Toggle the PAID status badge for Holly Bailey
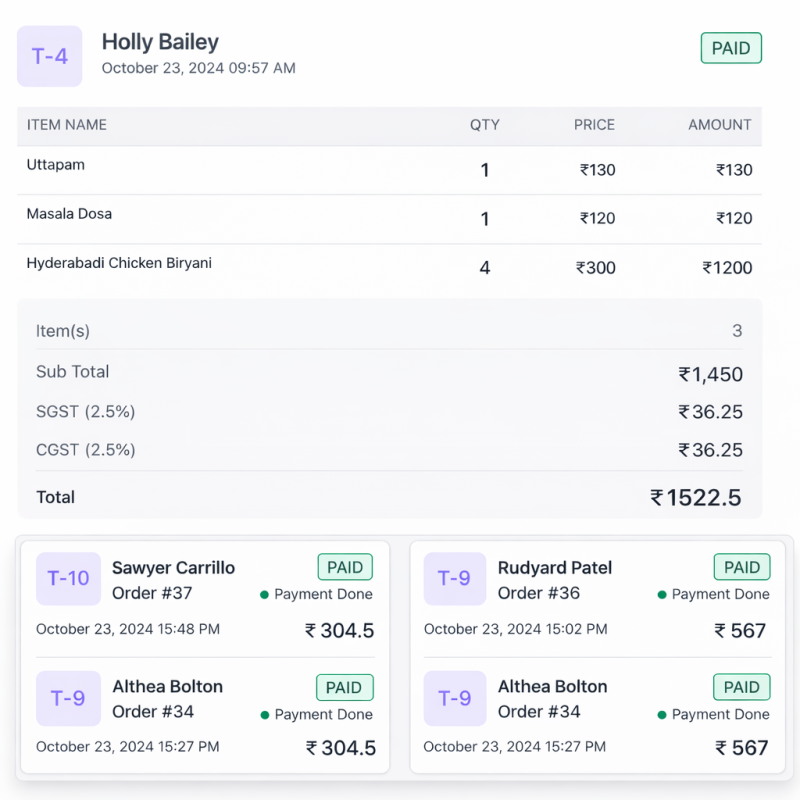Screen dimensions: 800x800 coord(730,48)
